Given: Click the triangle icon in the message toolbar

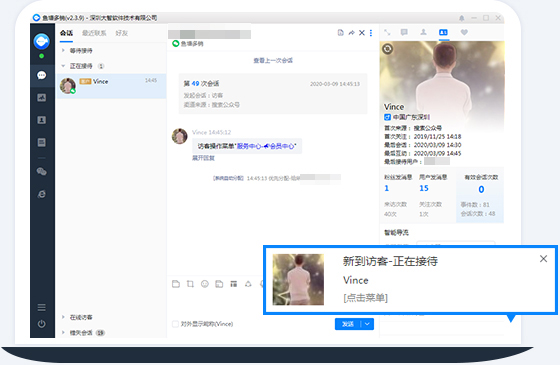Looking at the screenshot, I should (x=248, y=284).
